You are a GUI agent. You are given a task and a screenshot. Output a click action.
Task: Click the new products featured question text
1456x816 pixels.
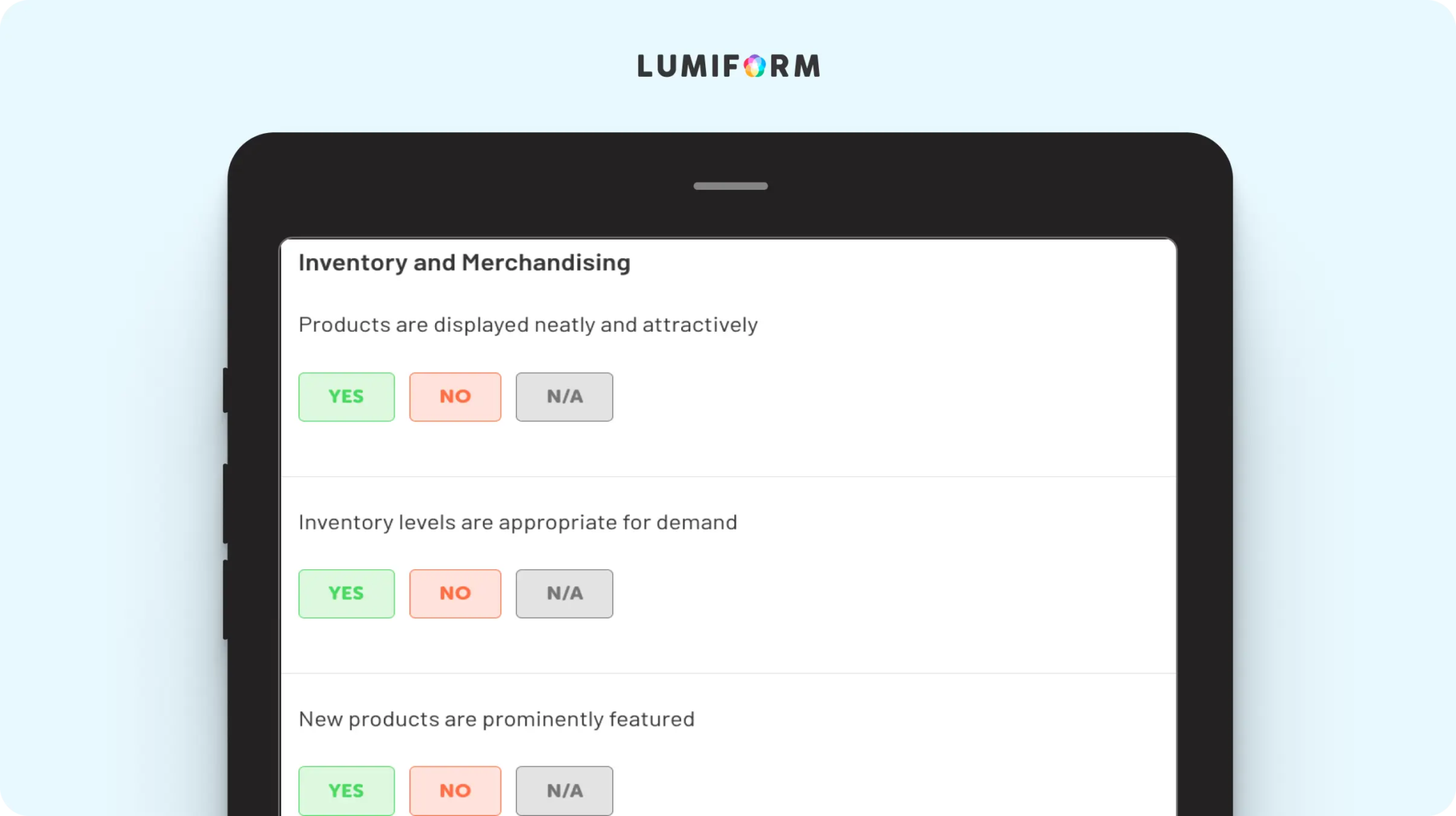coord(496,719)
